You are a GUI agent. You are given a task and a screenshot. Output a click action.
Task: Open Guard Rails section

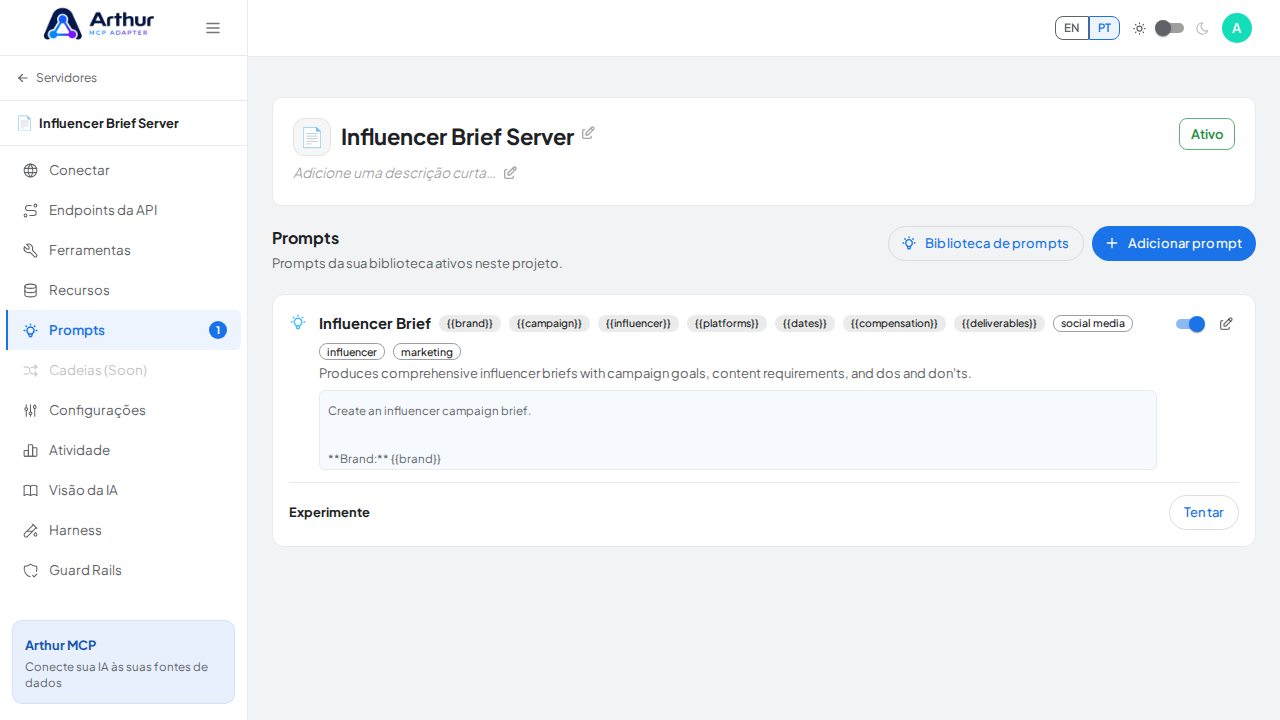pos(123,570)
